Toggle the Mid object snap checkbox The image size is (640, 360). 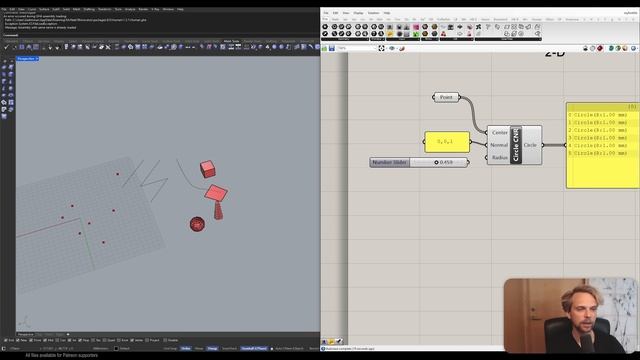(x=45, y=340)
